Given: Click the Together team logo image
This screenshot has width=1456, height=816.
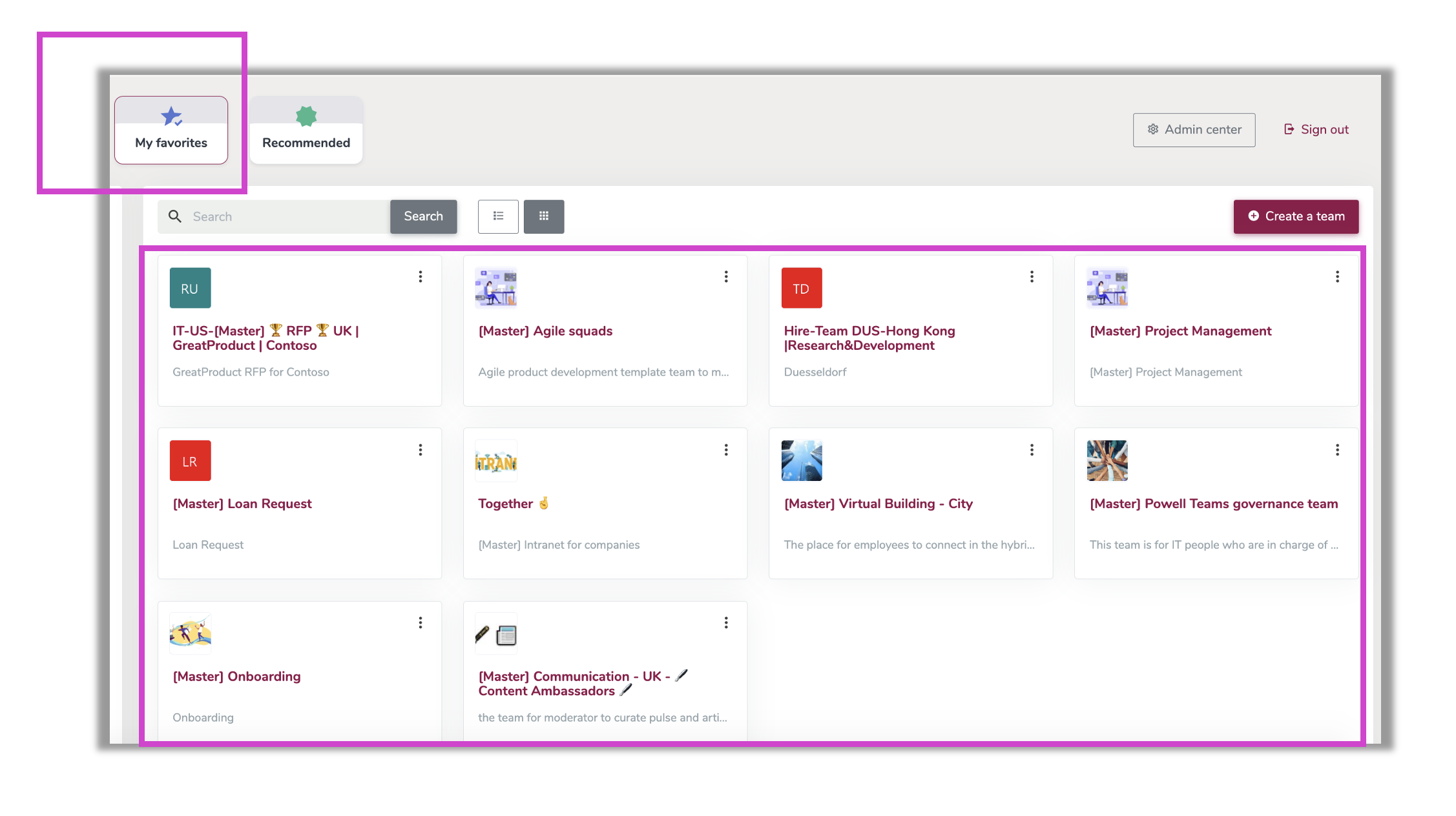Looking at the screenshot, I should (x=496, y=461).
